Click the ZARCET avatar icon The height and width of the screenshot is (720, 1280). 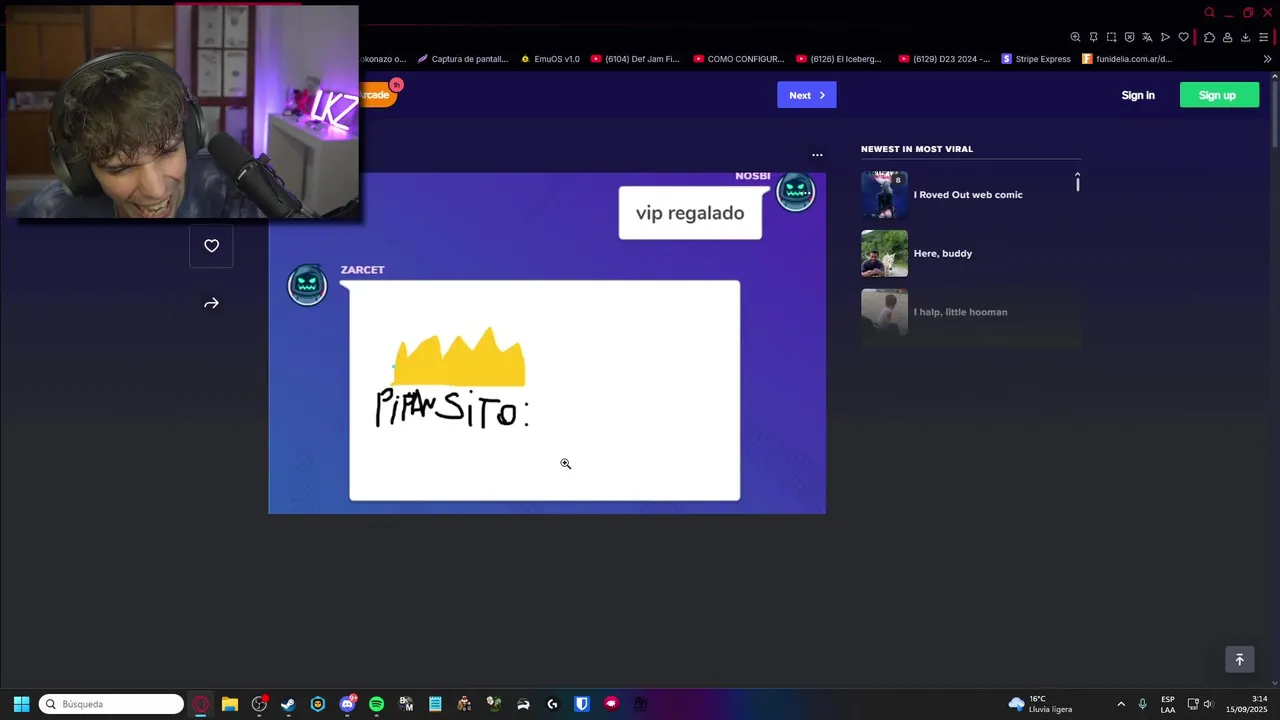(x=307, y=285)
